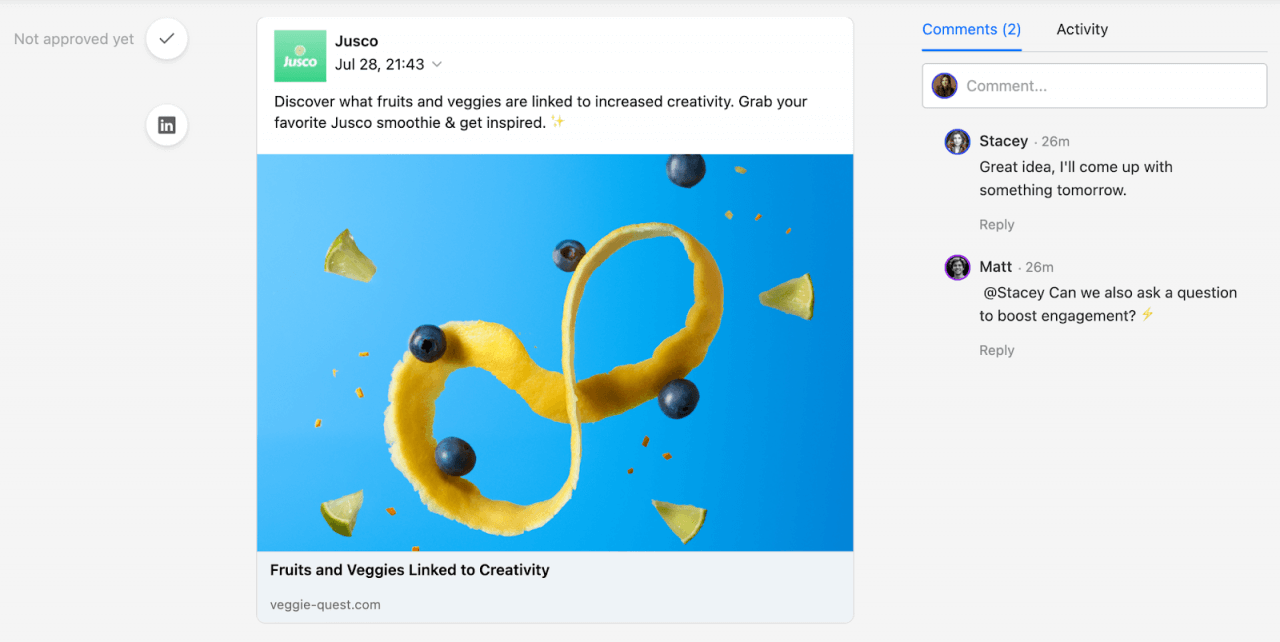
Task: Click the approve checkmark button
Action: point(167,39)
